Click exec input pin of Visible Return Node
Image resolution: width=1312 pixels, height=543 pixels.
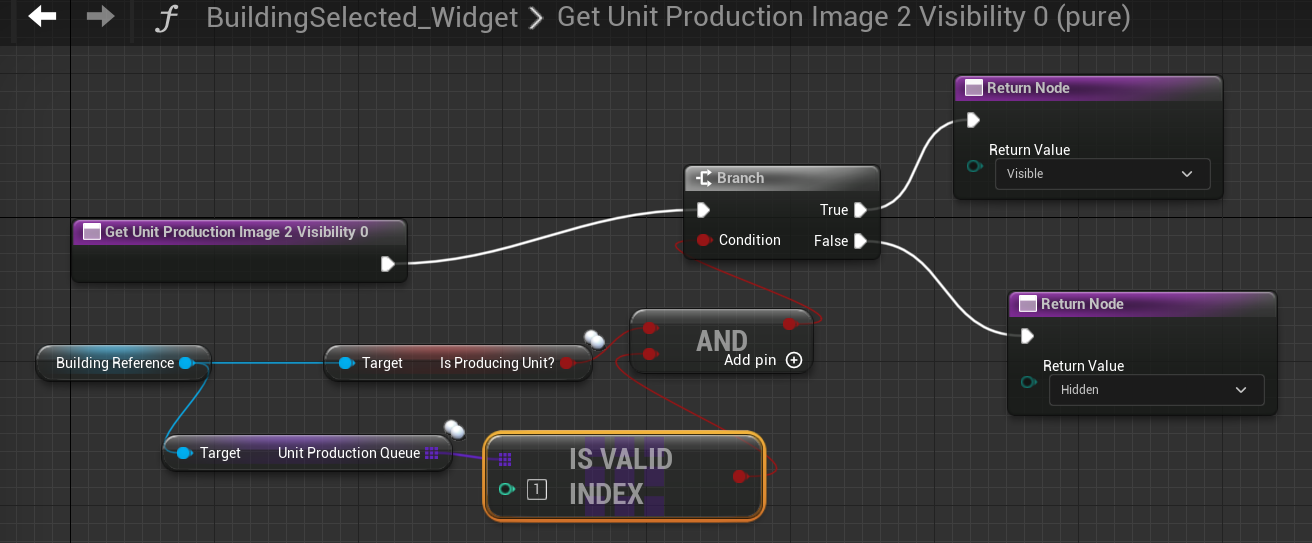[x=973, y=121]
